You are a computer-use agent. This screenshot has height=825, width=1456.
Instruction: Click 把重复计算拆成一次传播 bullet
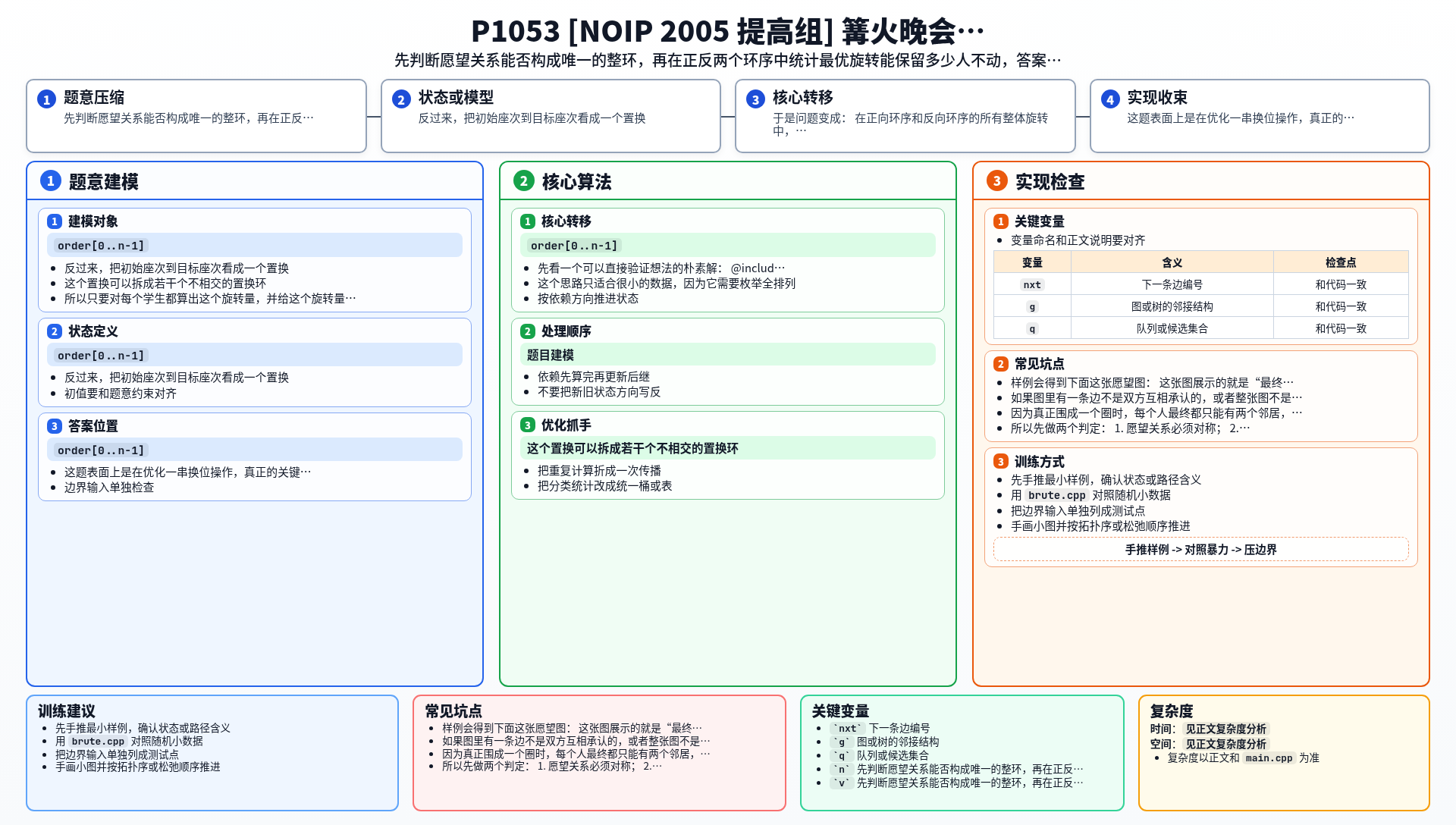click(599, 471)
